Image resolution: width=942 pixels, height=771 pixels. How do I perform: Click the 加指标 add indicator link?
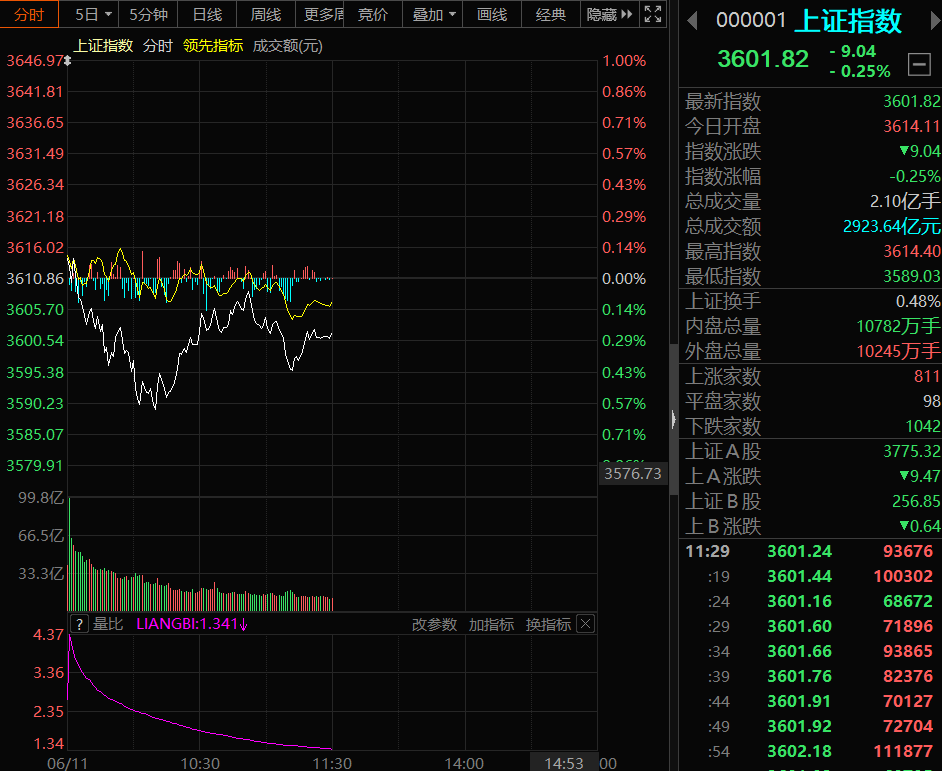point(491,624)
